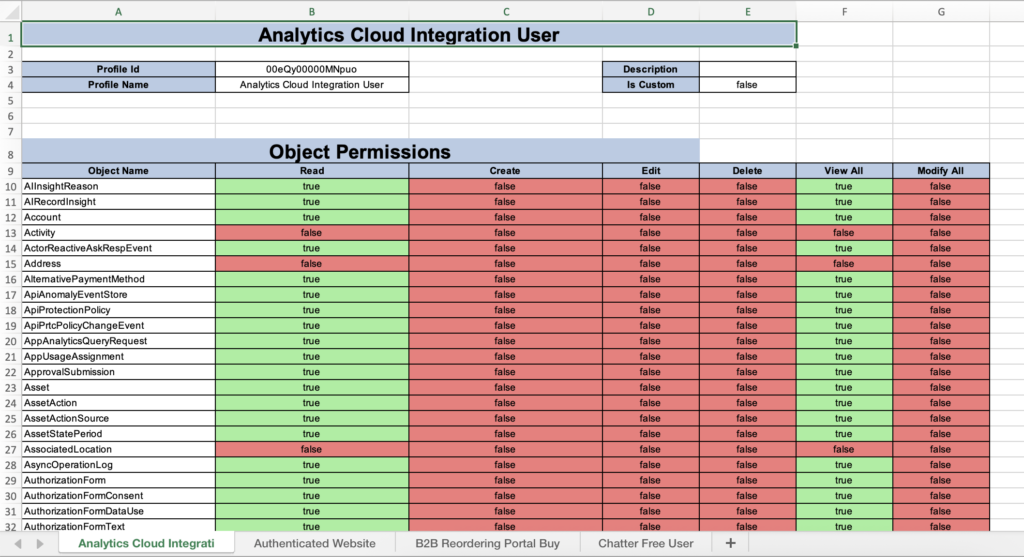Select the AIInsightReason object cell
Screen dimensions: 1024x557
tap(118, 187)
